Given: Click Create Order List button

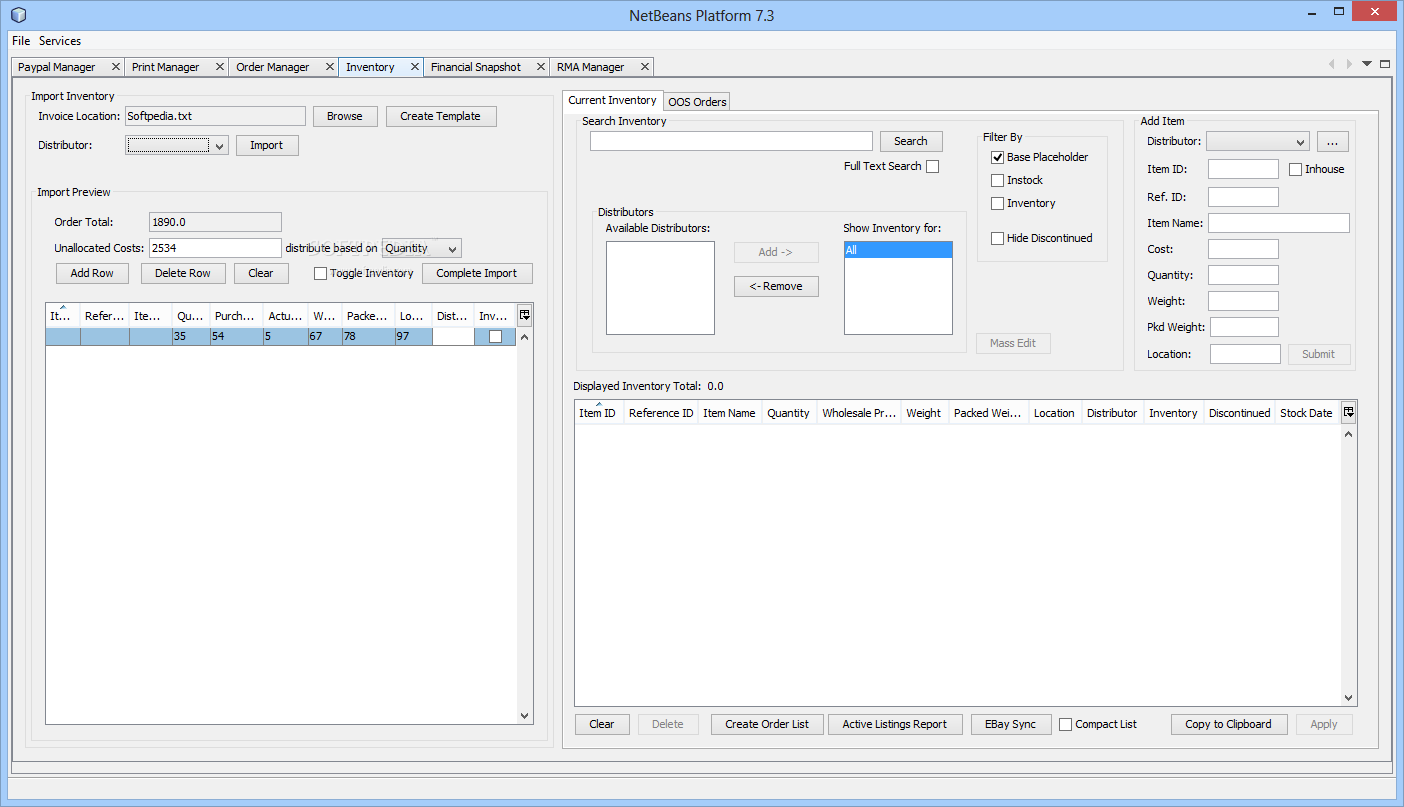Looking at the screenshot, I should [x=767, y=724].
